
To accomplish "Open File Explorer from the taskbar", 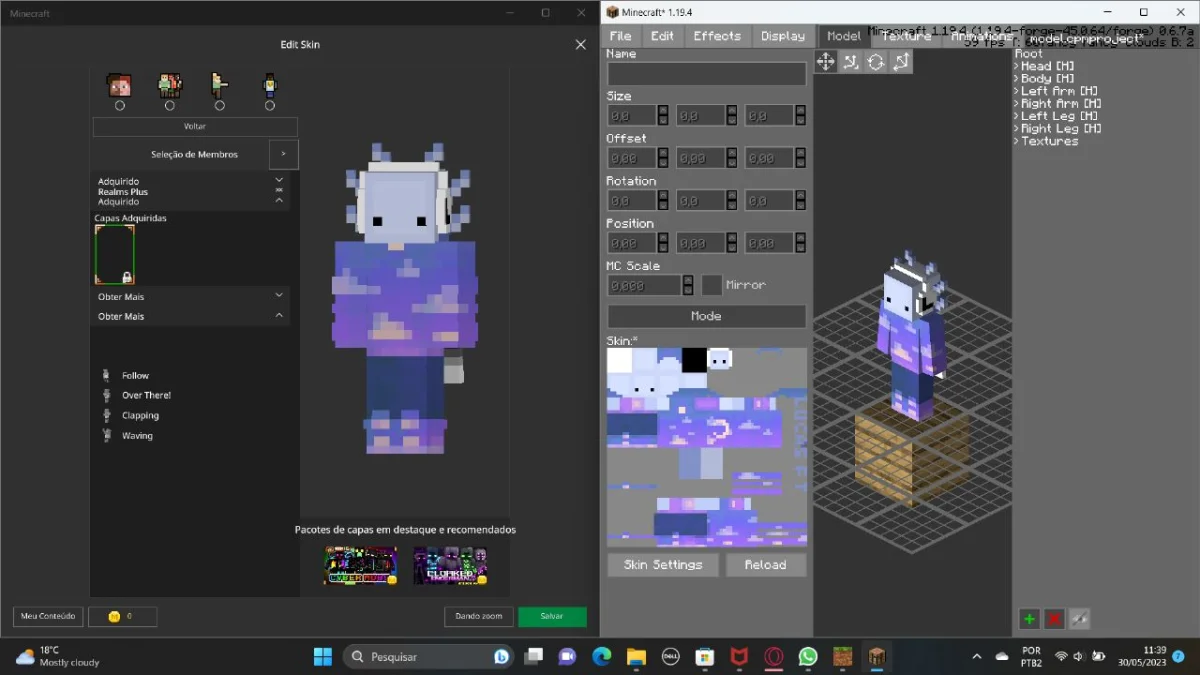I will point(636,656).
